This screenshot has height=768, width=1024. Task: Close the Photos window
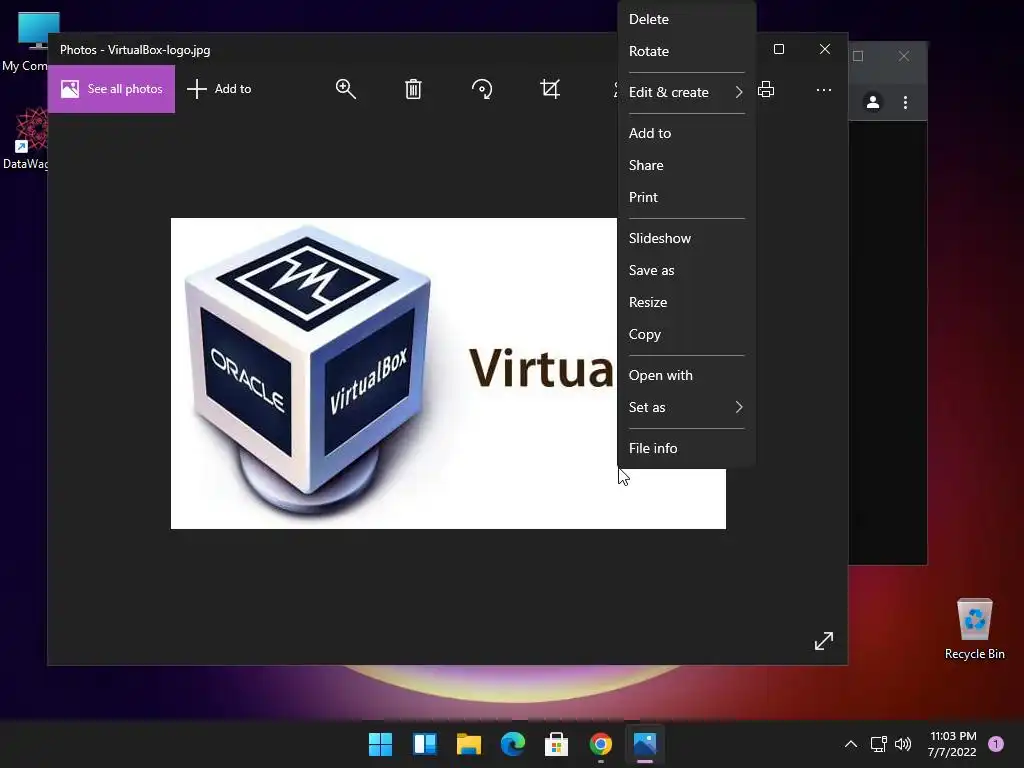pyautogui.click(x=825, y=50)
